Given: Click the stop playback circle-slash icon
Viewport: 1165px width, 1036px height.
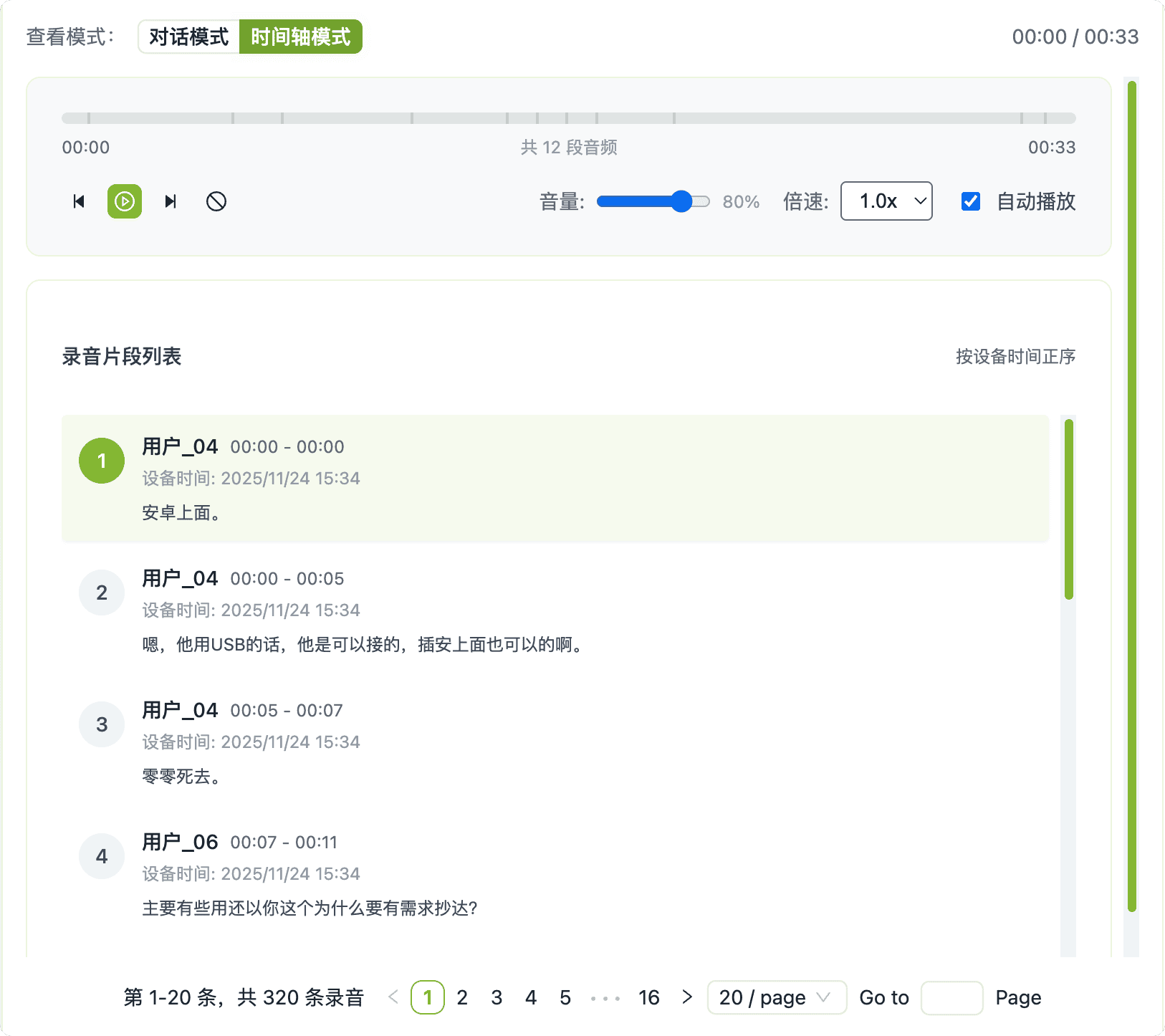Looking at the screenshot, I should click(216, 201).
